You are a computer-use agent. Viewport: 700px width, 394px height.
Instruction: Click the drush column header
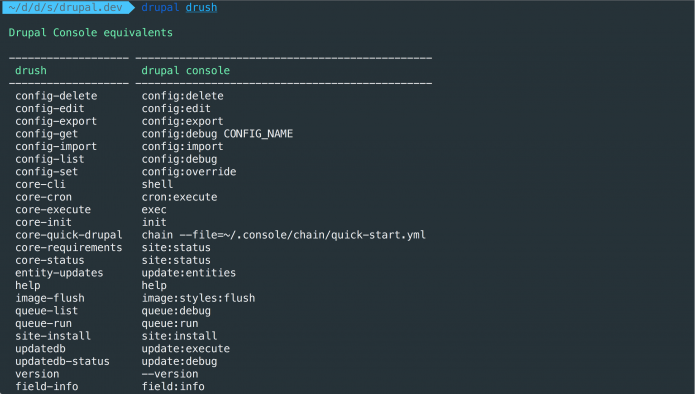(x=31, y=71)
